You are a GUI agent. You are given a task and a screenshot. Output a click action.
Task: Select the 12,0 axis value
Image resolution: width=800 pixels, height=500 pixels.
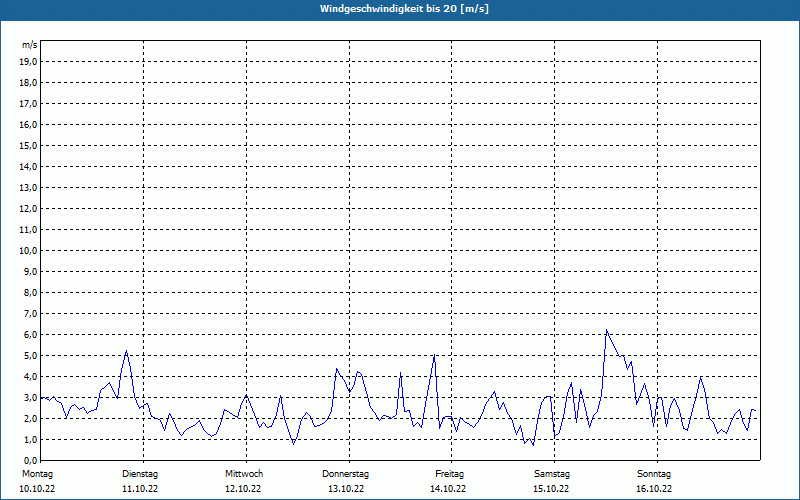click(x=28, y=209)
